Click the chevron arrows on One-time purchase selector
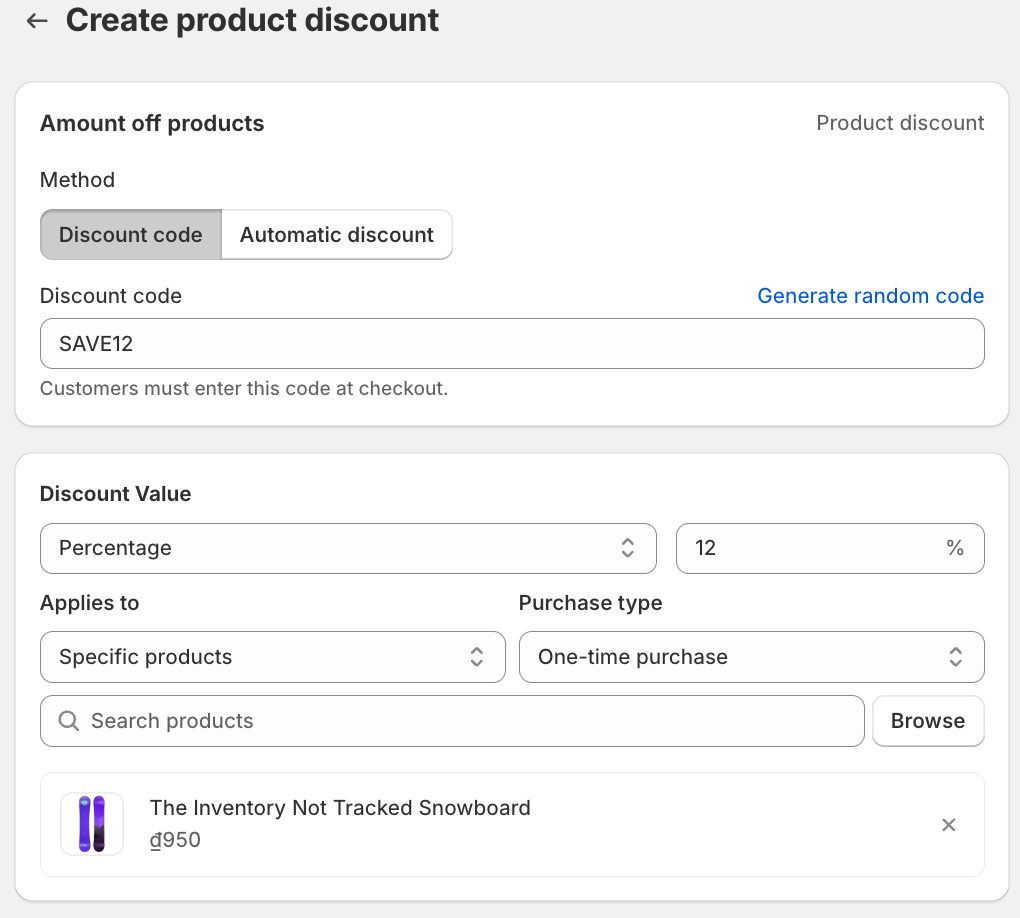This screenshot has width=1020, height=918. coord(956,657)
